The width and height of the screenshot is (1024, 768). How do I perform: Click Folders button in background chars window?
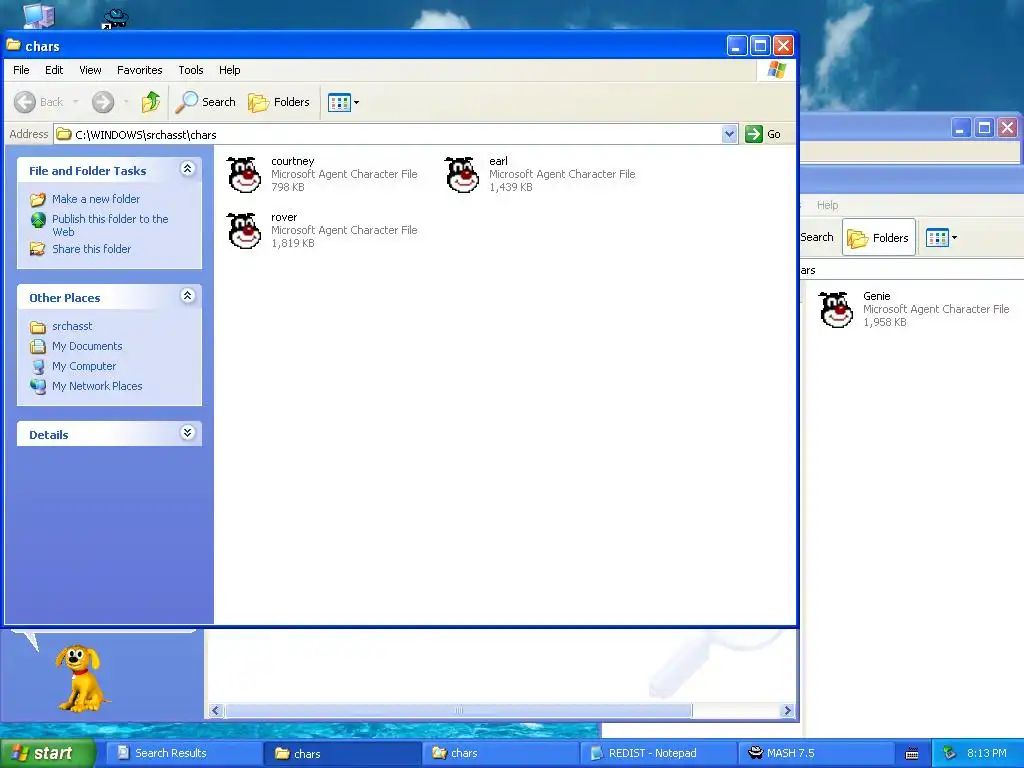pyautogui.click(x=879, y=238)
